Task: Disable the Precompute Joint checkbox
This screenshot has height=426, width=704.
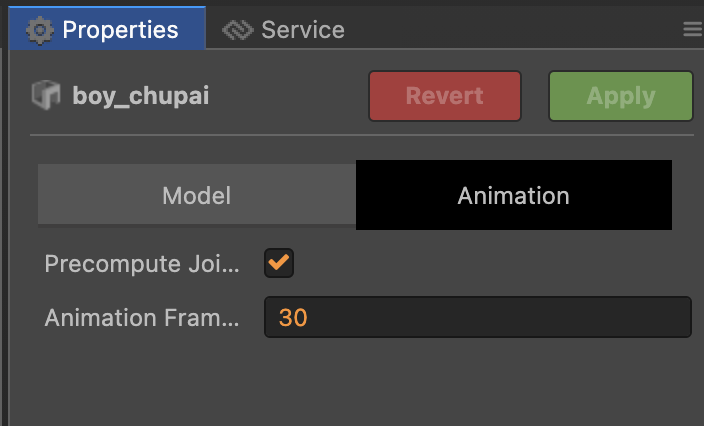Action: (x=279, y=264)
